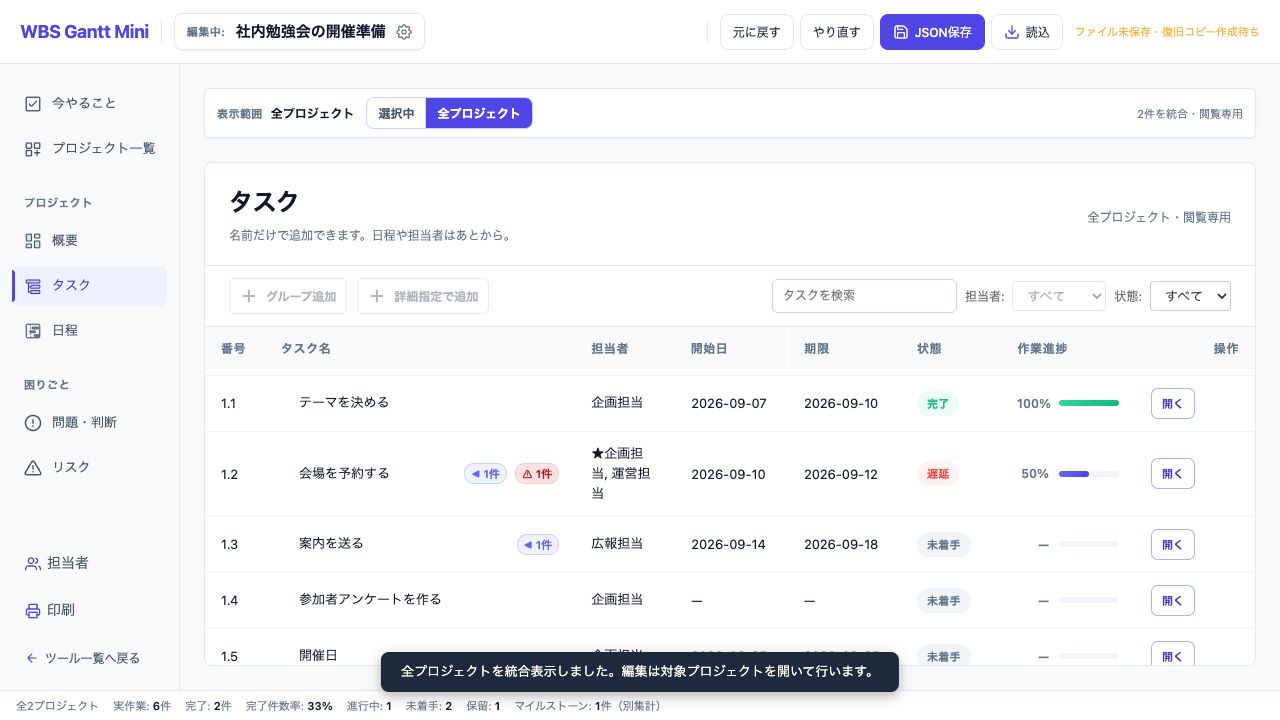
Task: Click the 遅延 status badge
Action: tap(938, 474)
